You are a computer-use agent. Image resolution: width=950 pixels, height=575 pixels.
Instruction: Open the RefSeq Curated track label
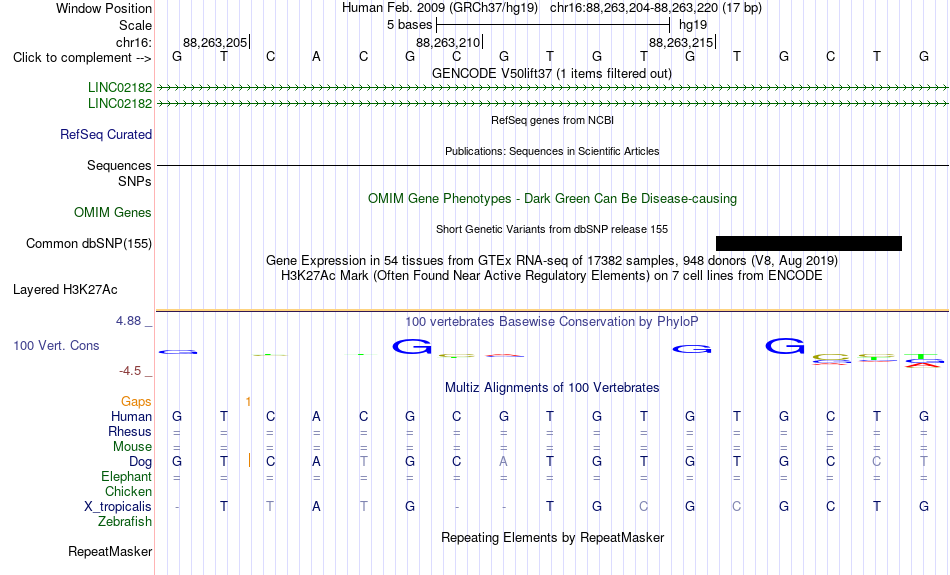pos(106,135)
